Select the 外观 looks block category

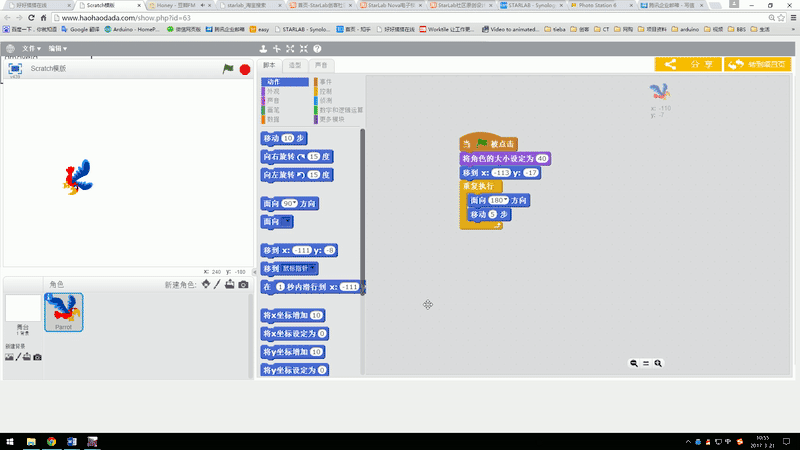click(x=273, y=91)
